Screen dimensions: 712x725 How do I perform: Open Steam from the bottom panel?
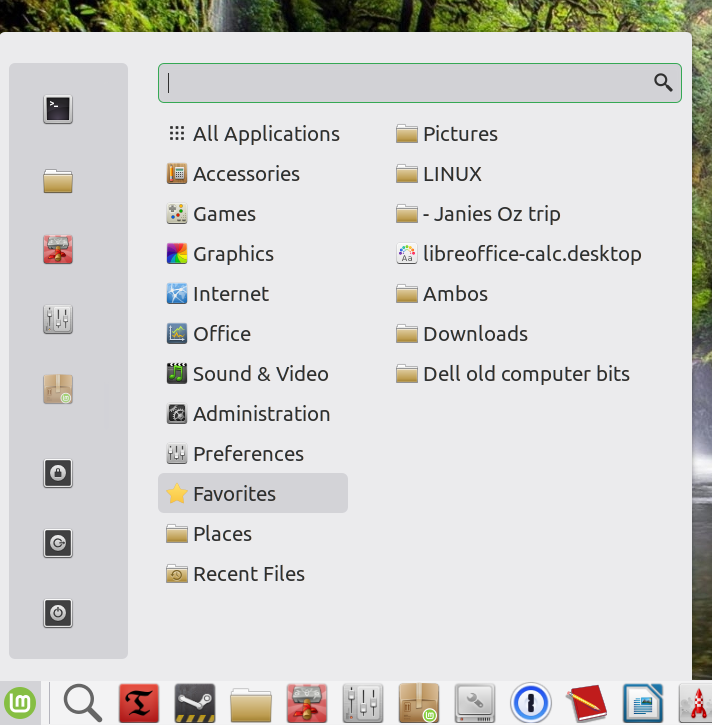click(195, 703)
